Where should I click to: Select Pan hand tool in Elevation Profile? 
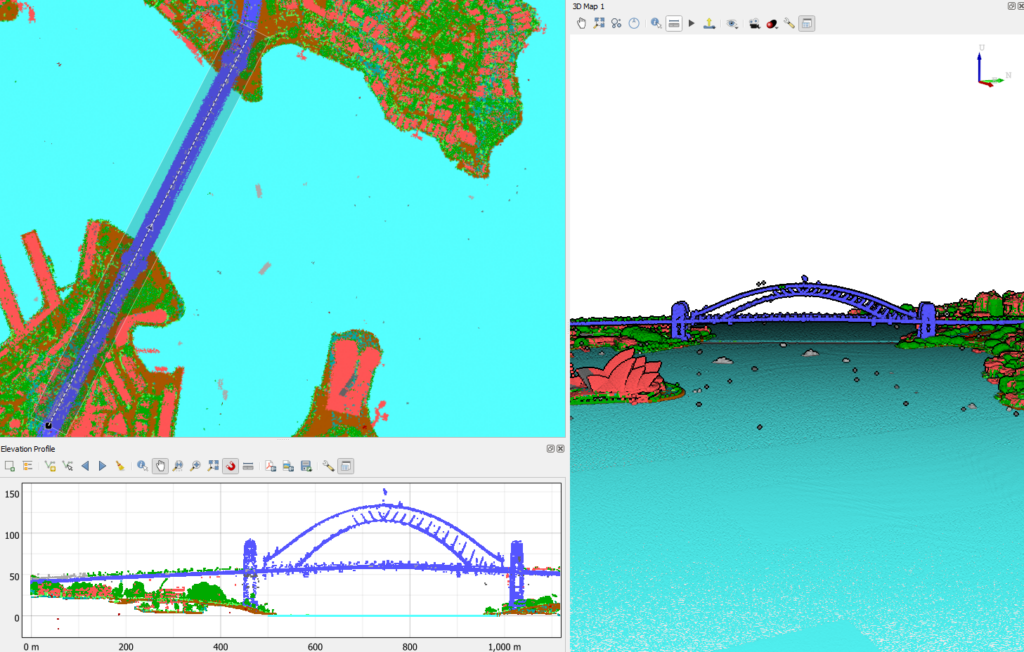[160, 466]
